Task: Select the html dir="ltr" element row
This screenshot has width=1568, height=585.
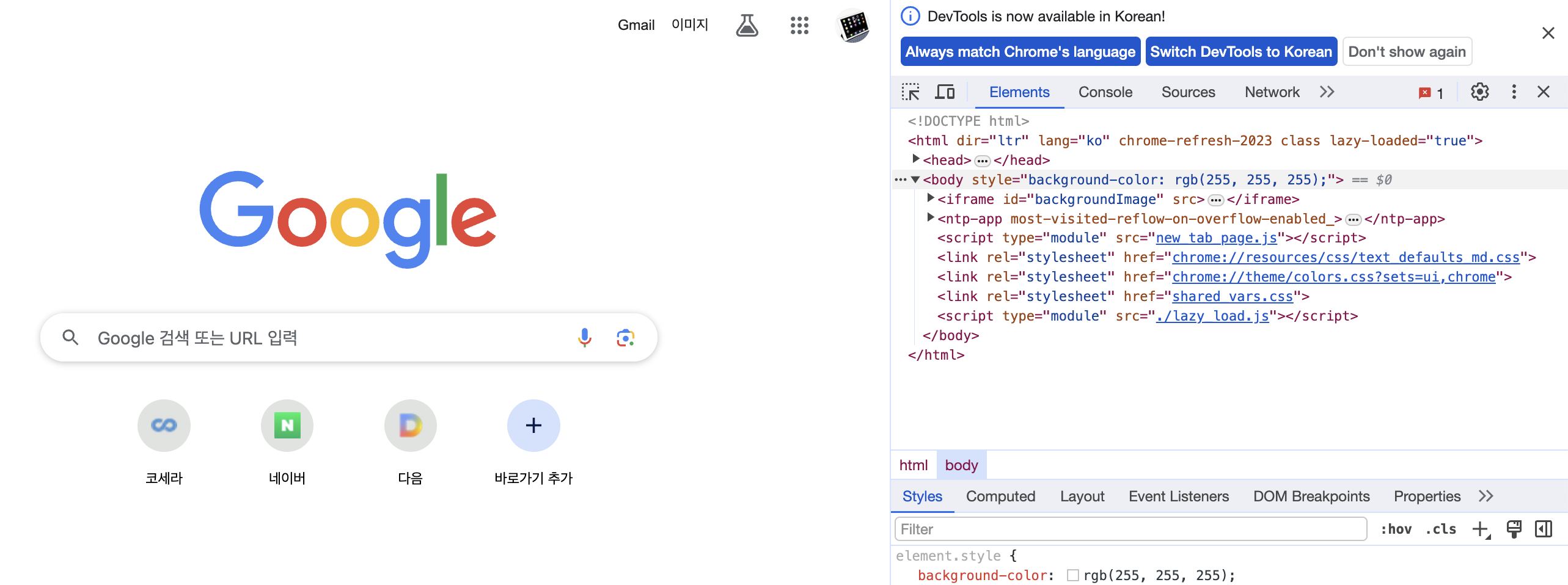Action: 1195,140
